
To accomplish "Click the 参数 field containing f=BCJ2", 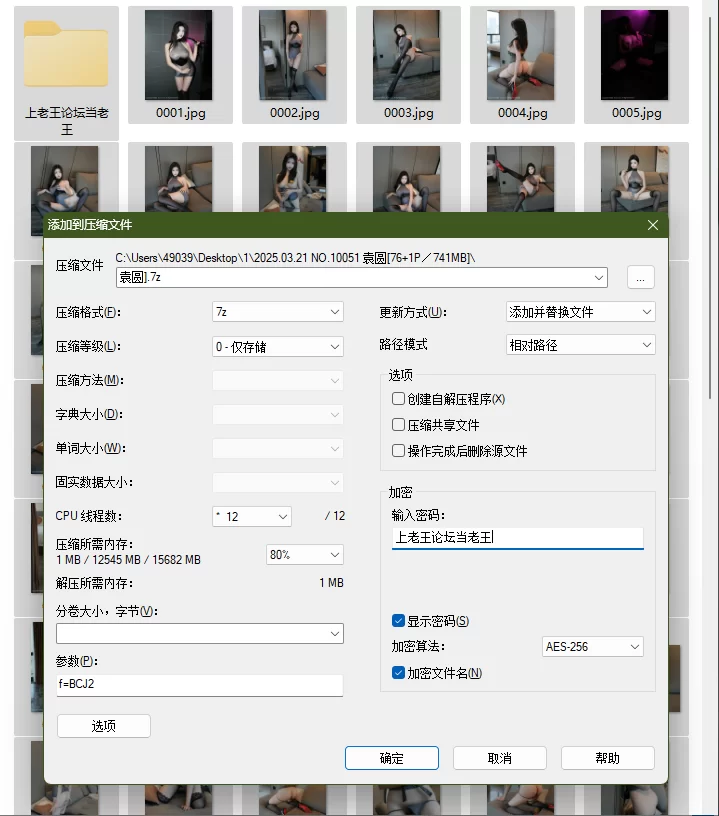I will (x=200, y=684).
